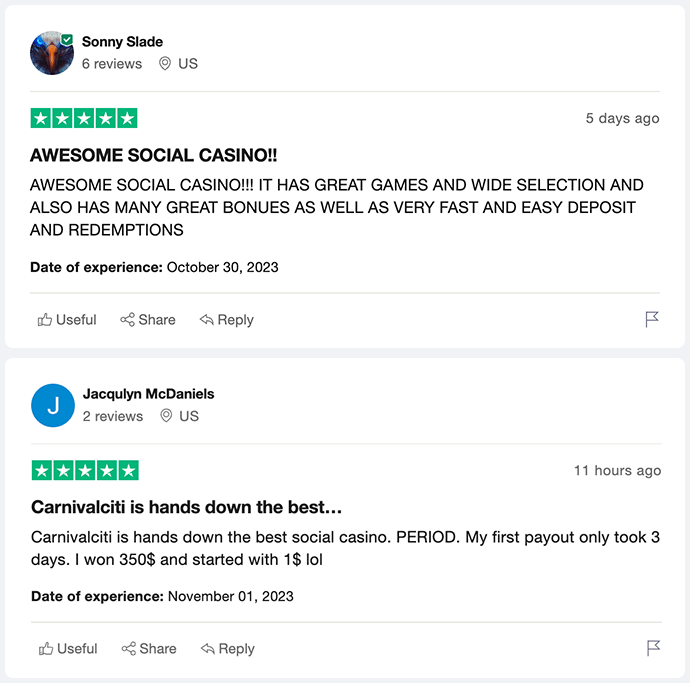Click thumbs-up icon on Sonny Slade's review
Screen dimensions: 690x683
45,320
